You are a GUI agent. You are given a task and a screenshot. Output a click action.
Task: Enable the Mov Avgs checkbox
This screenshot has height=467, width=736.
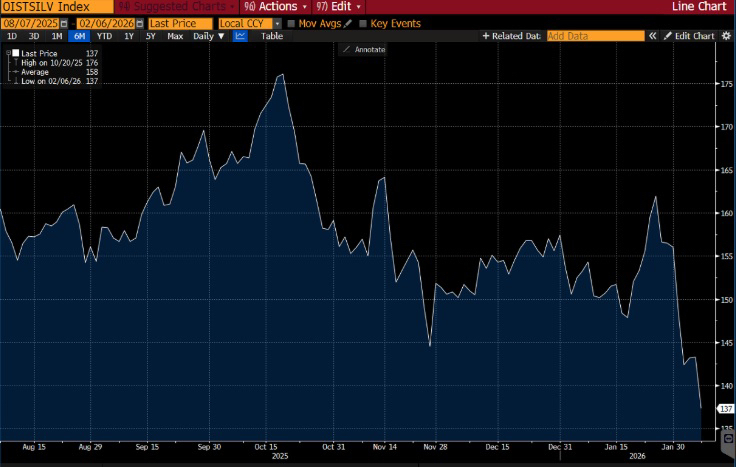(291, 23)
